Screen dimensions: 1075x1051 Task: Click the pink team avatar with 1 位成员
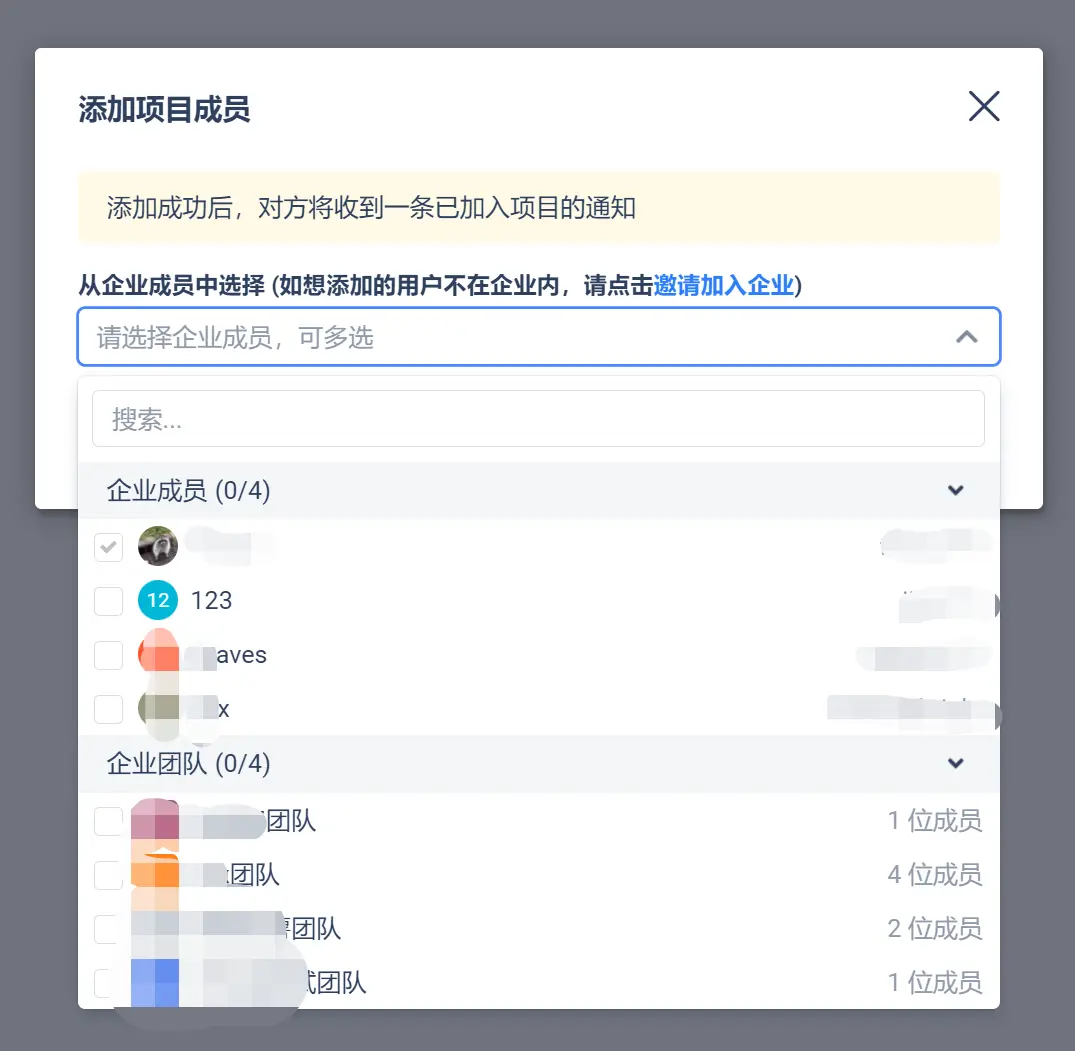[x=155, y=820]
